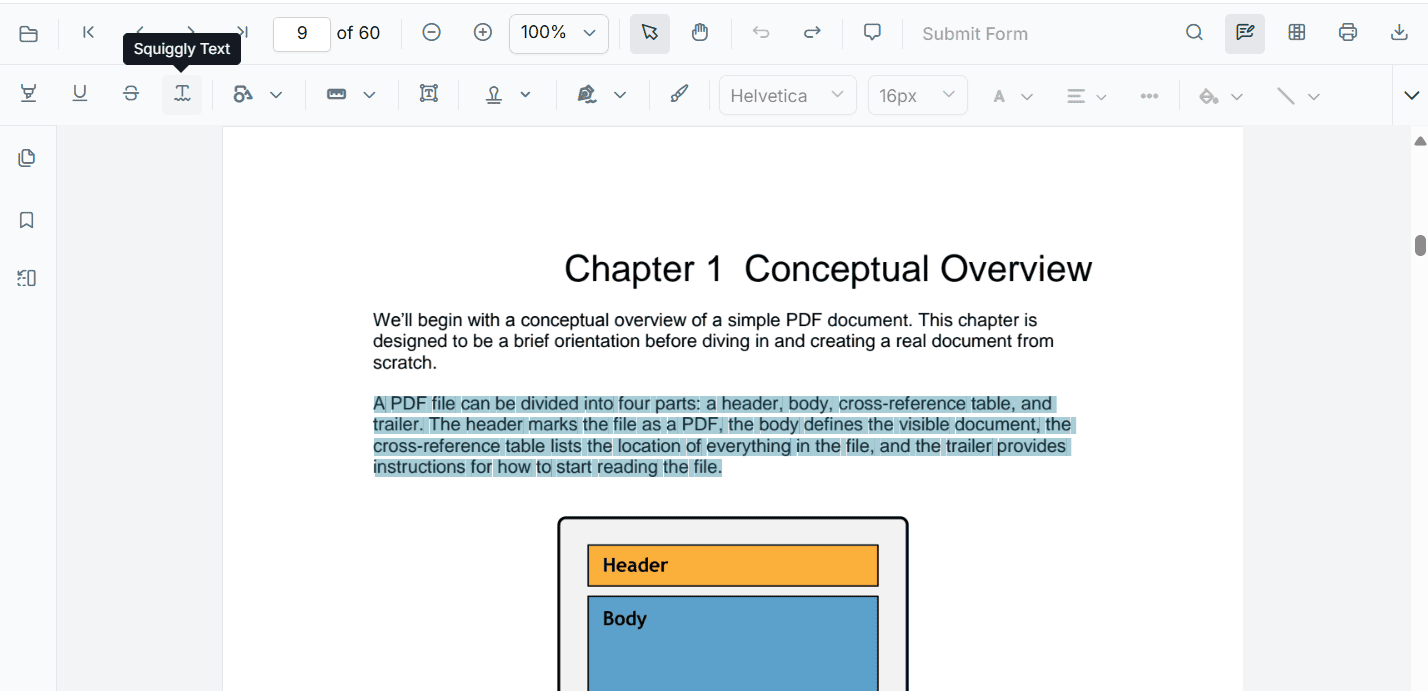Expand the shapes annotation dropdown
Image resolution: width=1428 pixels, height=691 pixels.
[x=276, y=95]
